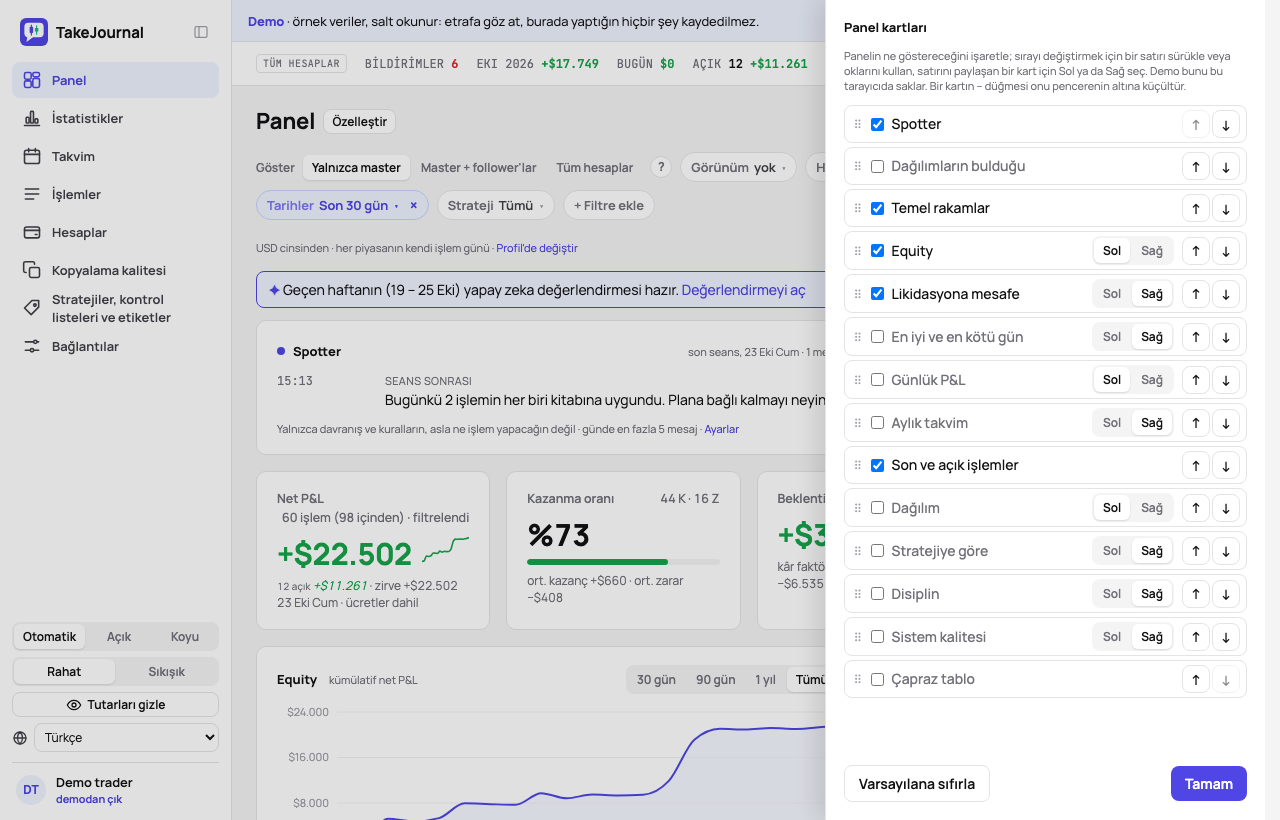Move Çapraz tablo card up
Screen dimensions: 1280x820
pos(1195,680)
